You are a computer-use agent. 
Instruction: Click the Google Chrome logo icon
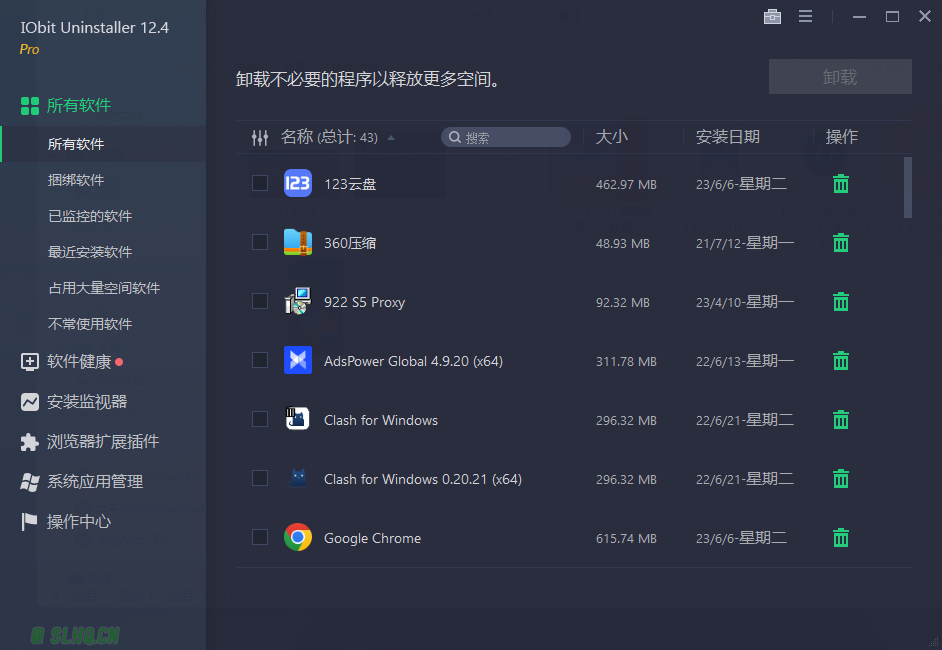coord(298,537)
